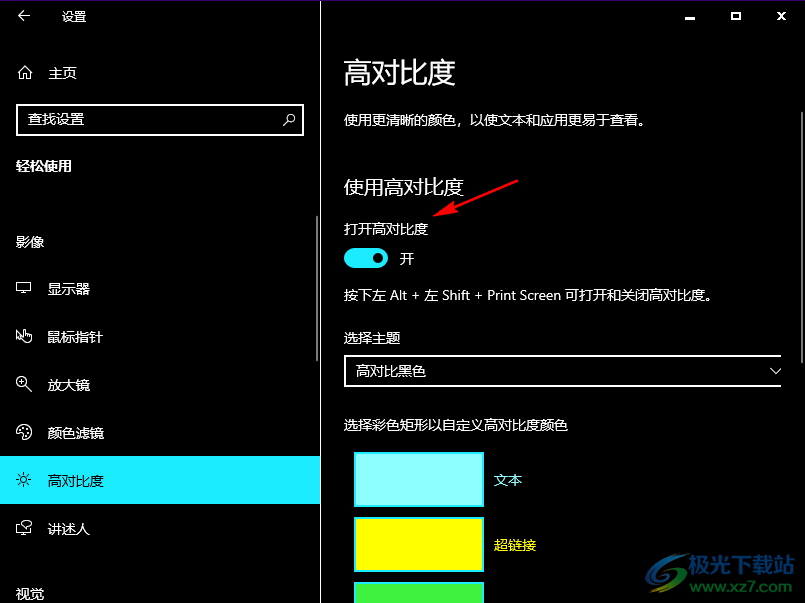This screenshot has height=603, width=805.
Task: Click the home icon next to 主页
Action: pos(25,73)
